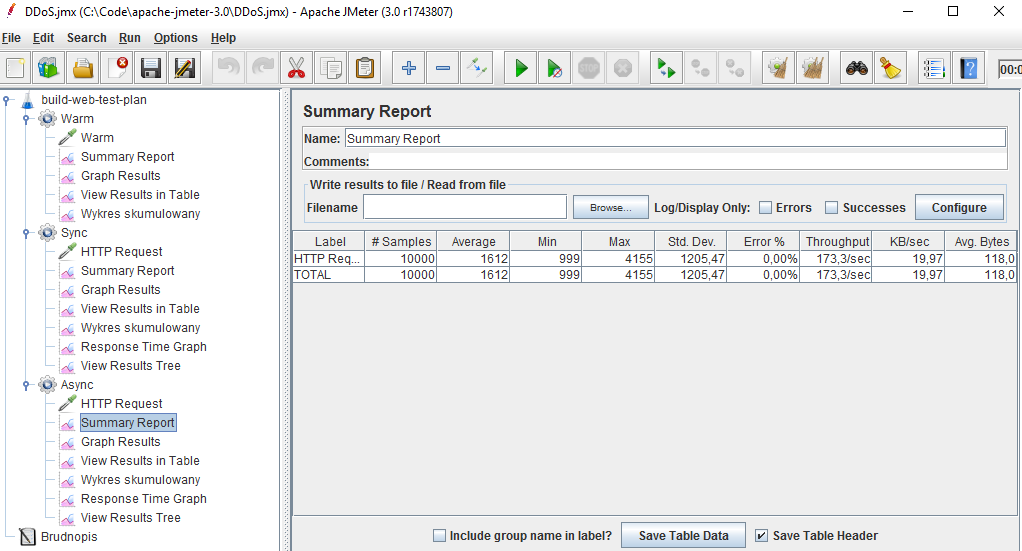
Task: Click the Name input field
Action: 675,138
